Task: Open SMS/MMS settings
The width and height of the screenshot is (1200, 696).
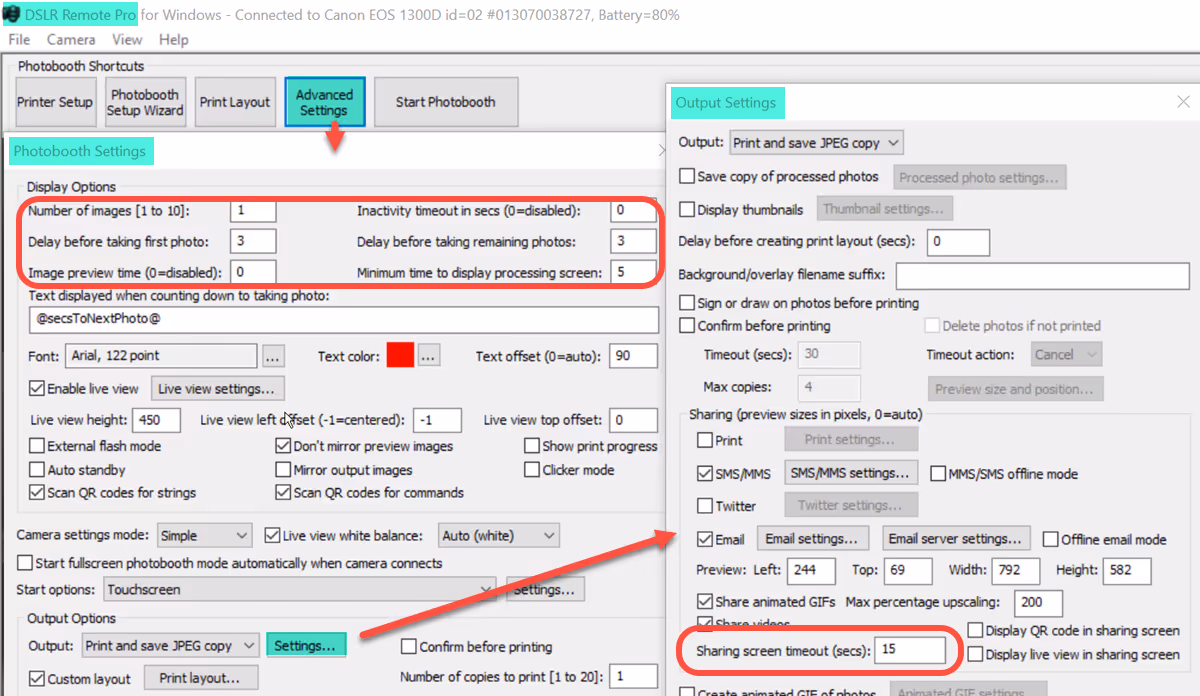Action: coord(850,473)
